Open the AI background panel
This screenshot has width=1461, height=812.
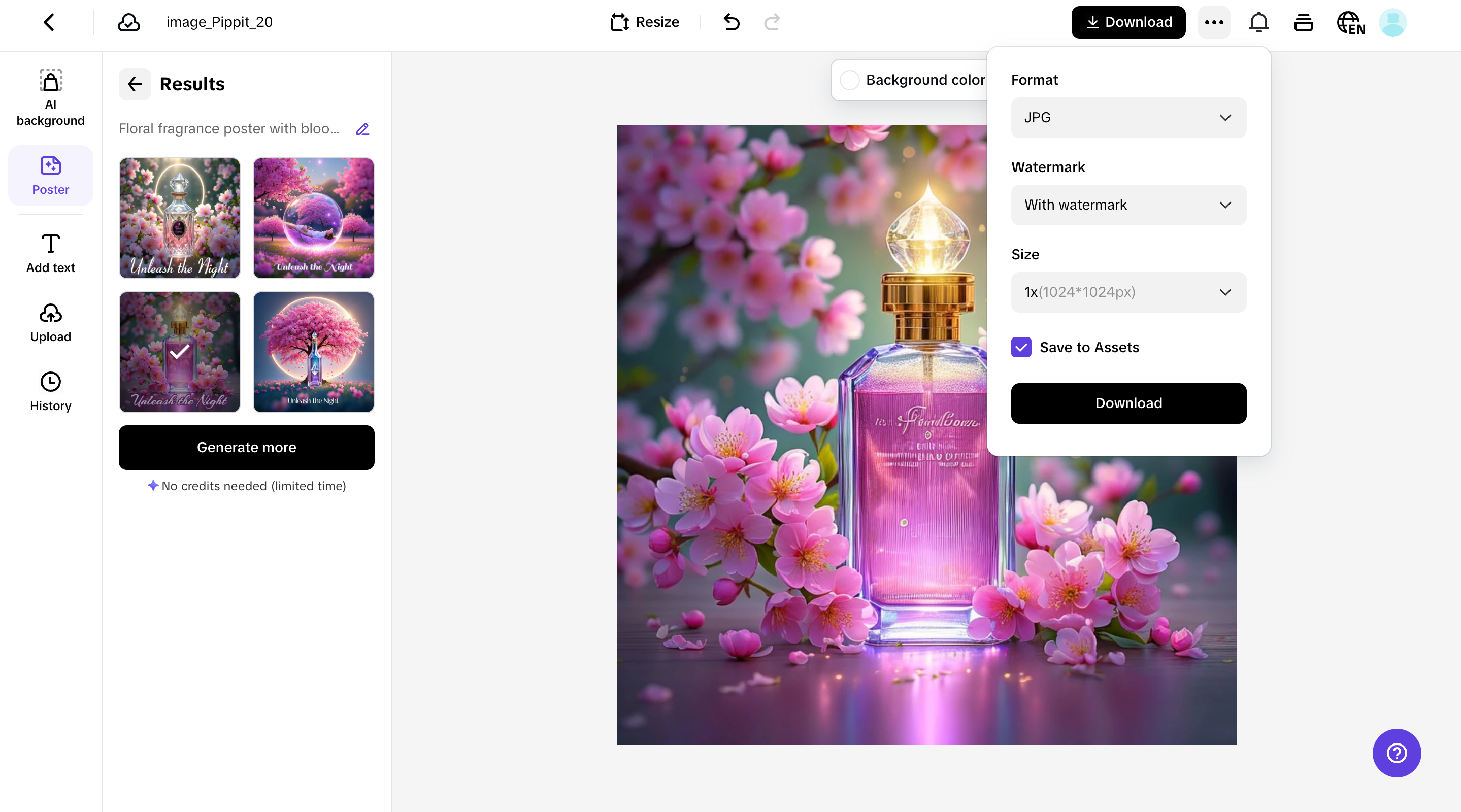pos(50,97)
